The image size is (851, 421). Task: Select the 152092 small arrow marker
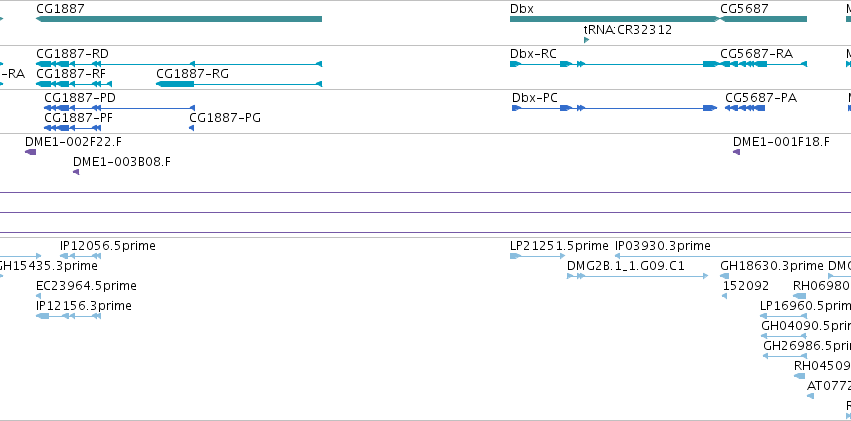(725, 296)
